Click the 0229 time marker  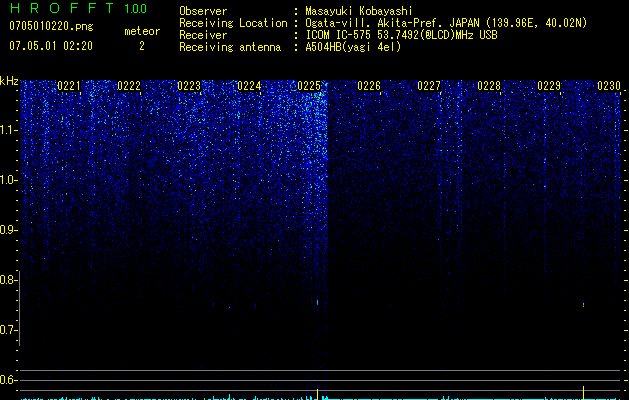pyautogui.click(x=549, y=86)
